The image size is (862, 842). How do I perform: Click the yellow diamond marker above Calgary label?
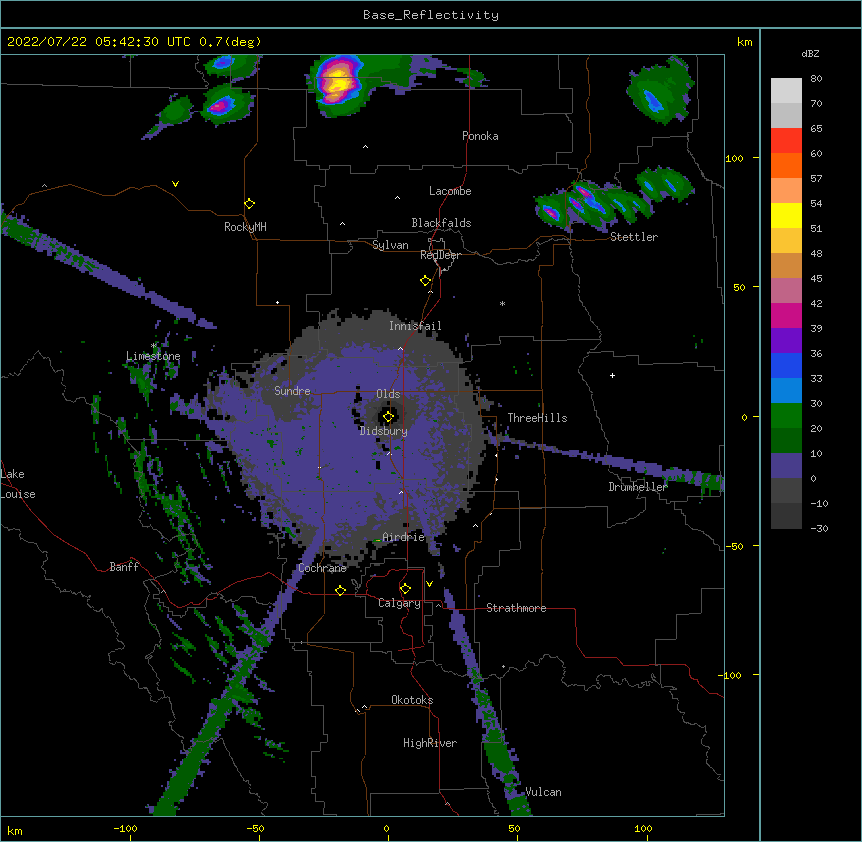[x=405, y=589]
